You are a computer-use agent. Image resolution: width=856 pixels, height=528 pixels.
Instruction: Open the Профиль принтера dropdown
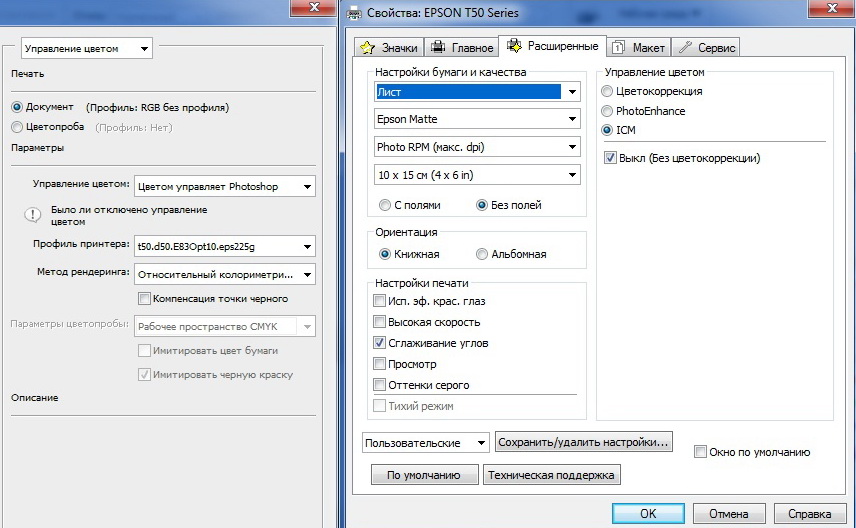pyautogui.click(x=225, y=246)
